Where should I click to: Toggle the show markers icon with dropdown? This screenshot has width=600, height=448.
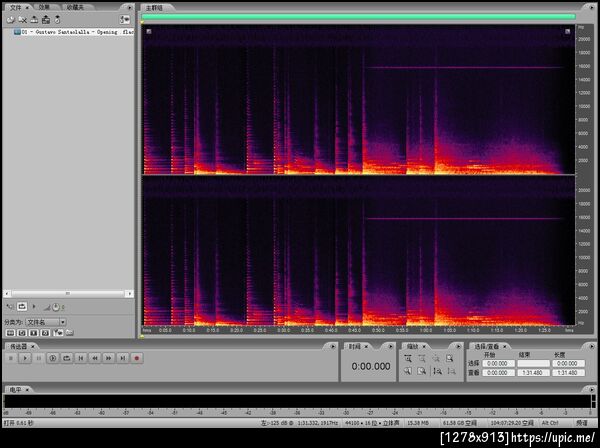coord(58,333)
